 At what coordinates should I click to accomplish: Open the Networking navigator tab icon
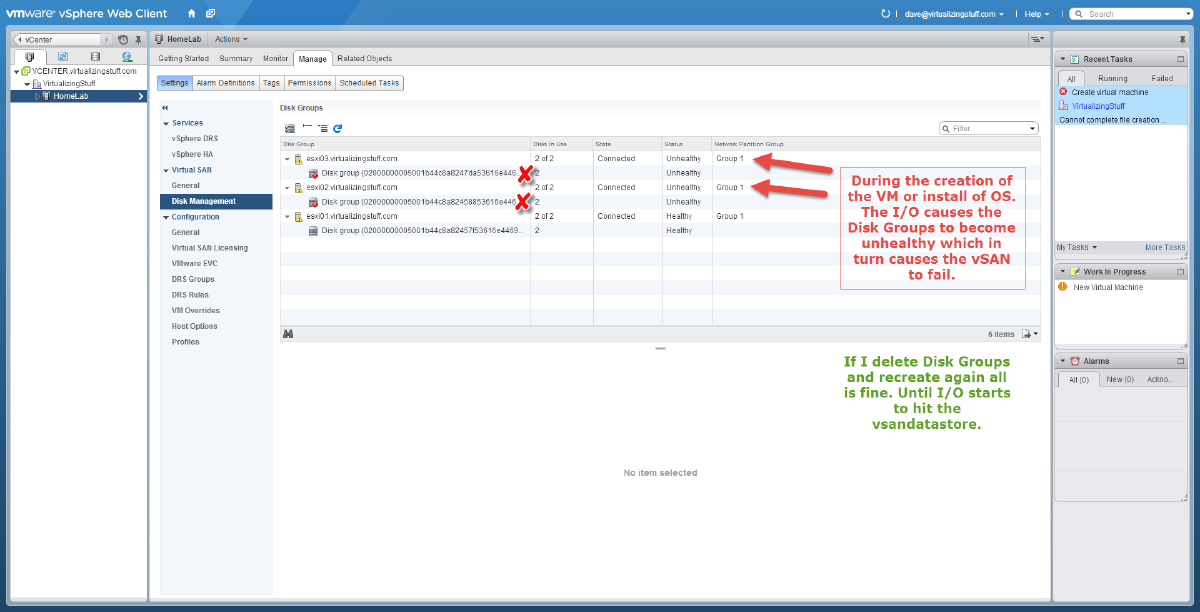pos(127,57)
